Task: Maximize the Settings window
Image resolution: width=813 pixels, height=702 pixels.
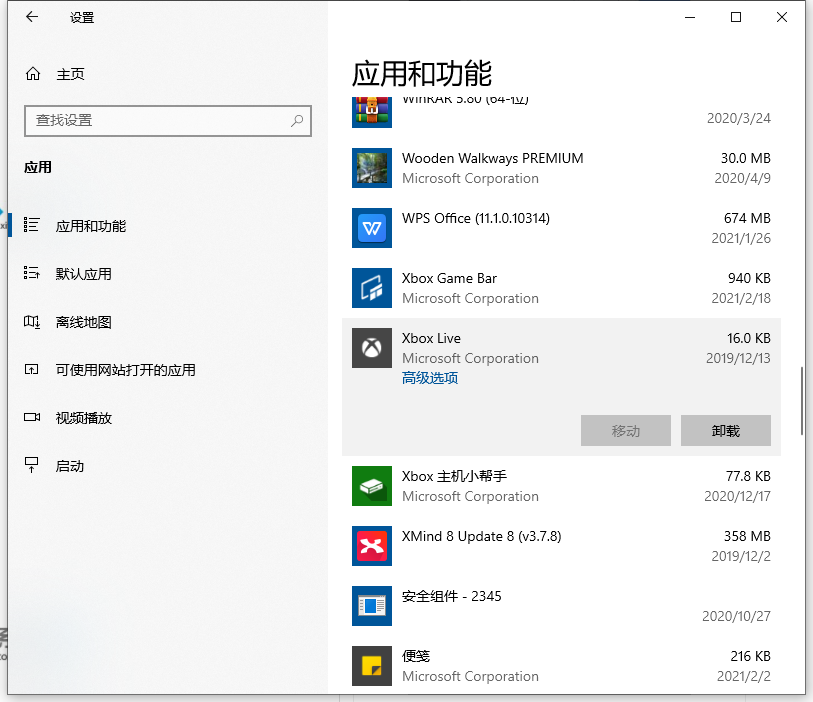Action: pyautogui.click(x=735, y=17)
